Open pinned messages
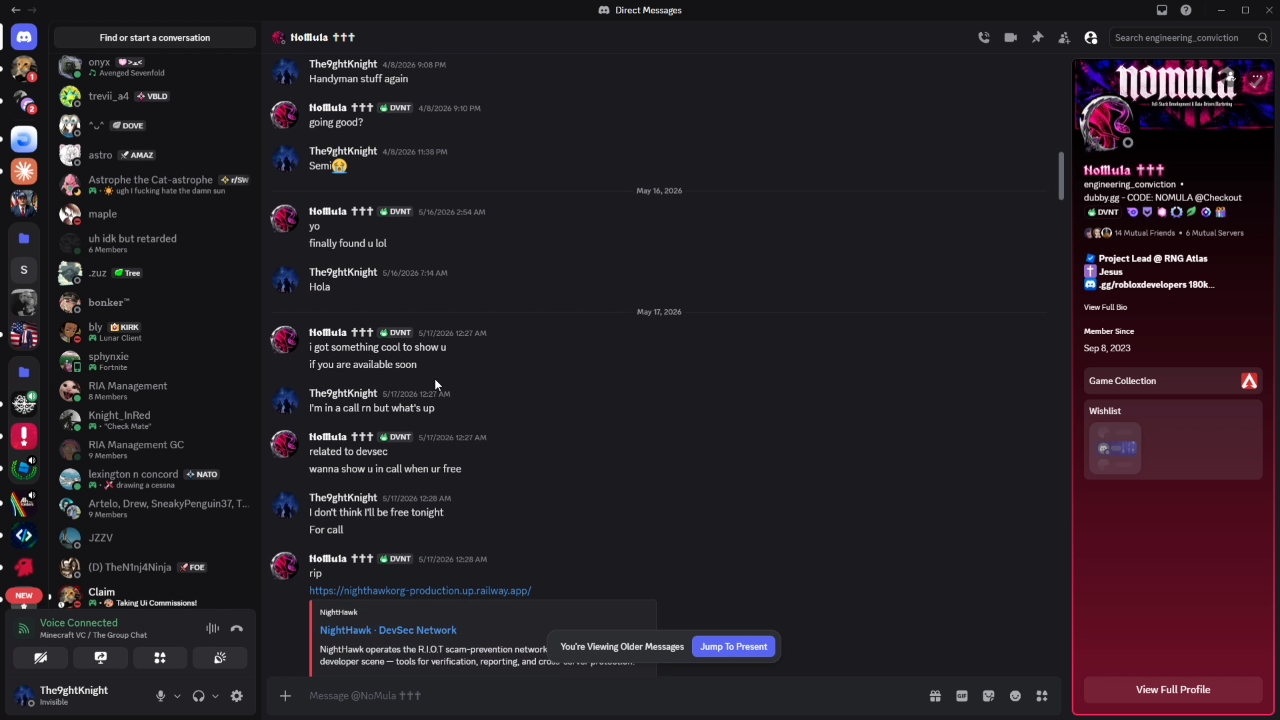 (1037, 38)
